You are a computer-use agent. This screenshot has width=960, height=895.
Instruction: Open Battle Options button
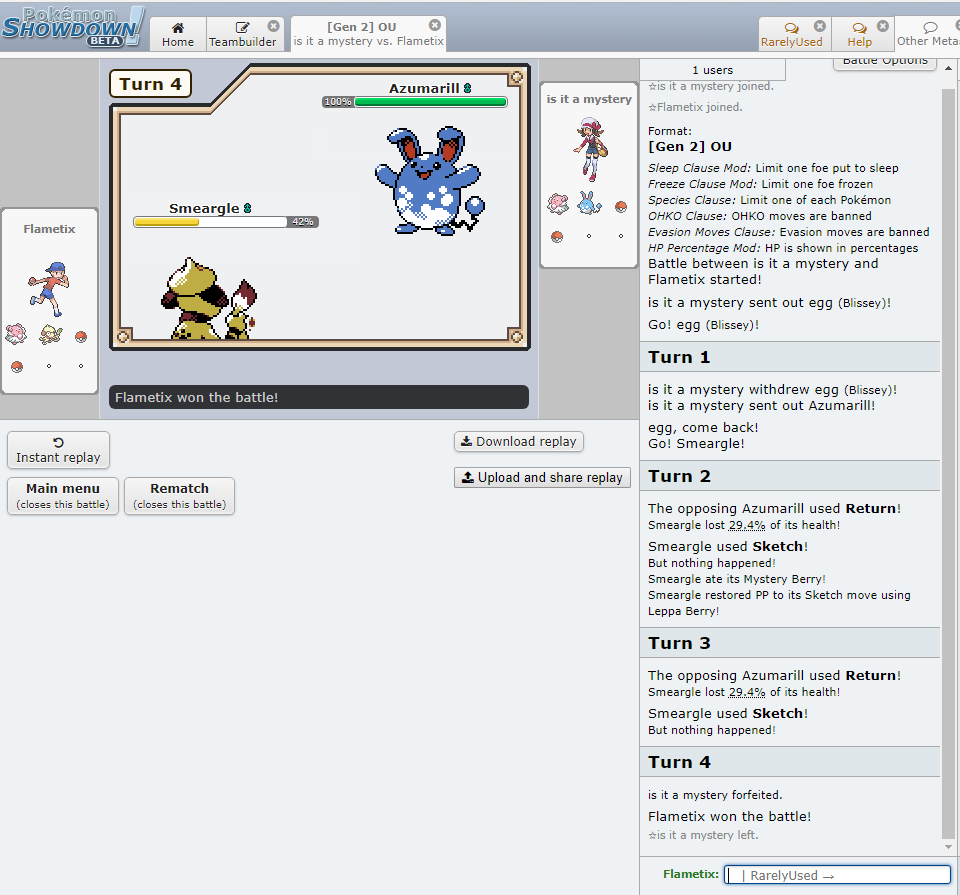click(x=885, y=63)
